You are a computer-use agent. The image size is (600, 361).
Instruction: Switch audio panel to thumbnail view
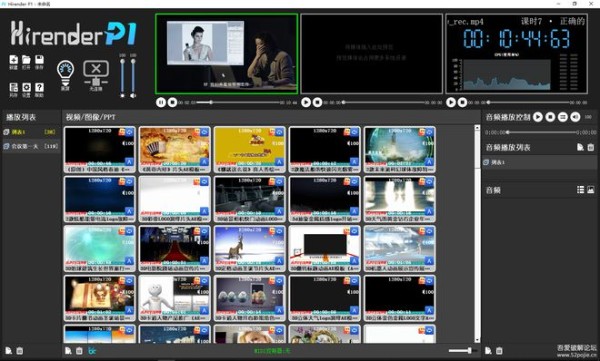tap(591, 189)
